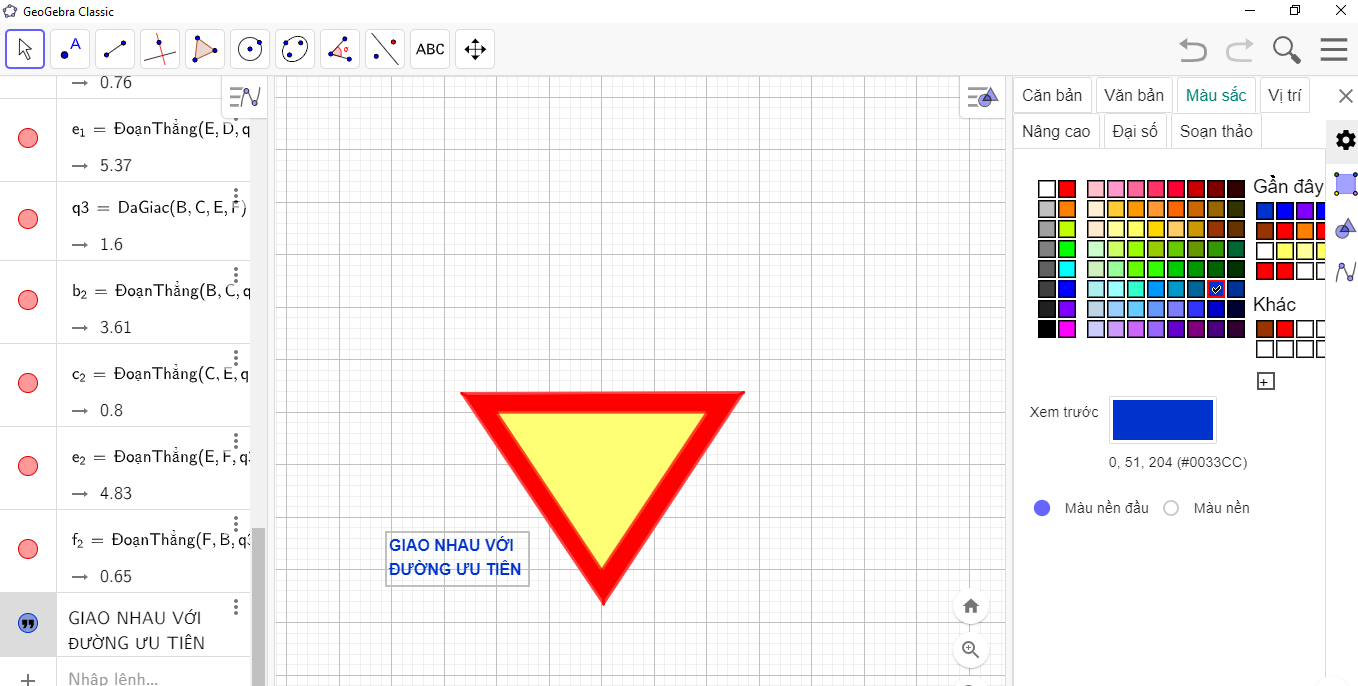Select the Move Graphics View tool
1358x686 pixels.
475,49
